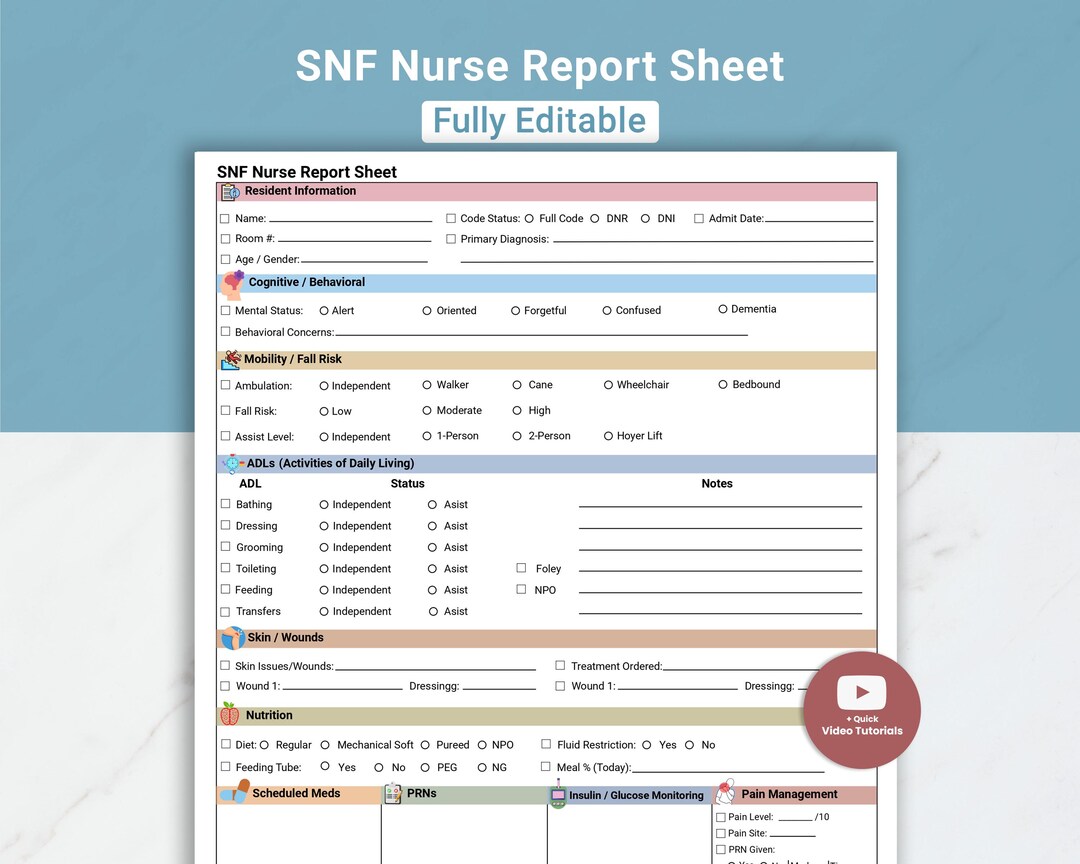The image size is (1080, 864).
Task: Click the Pain Management section icon
Action: coord(723,793)
